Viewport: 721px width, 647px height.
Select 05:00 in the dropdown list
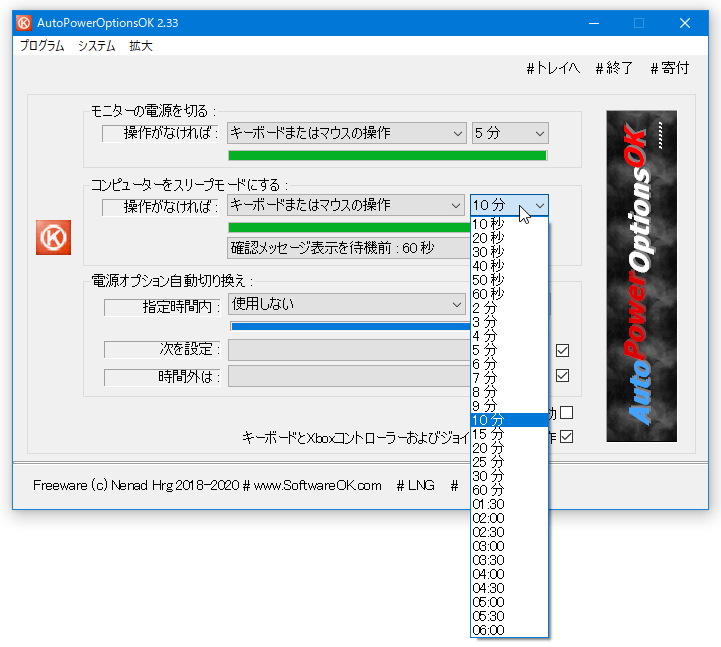coord(509,602)
